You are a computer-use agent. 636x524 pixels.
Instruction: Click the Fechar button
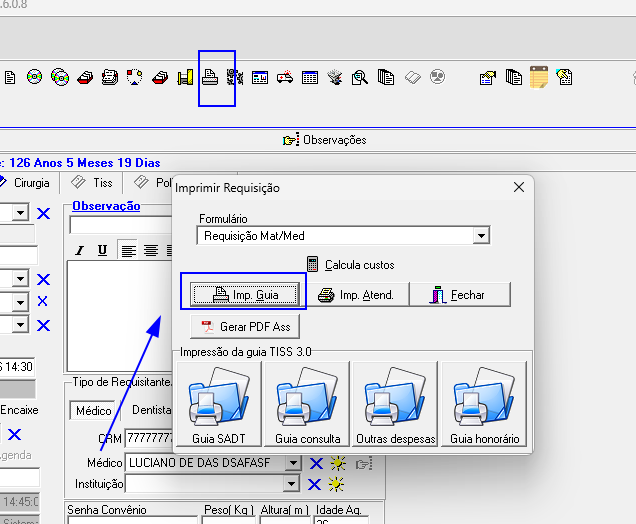click(460, 294)
